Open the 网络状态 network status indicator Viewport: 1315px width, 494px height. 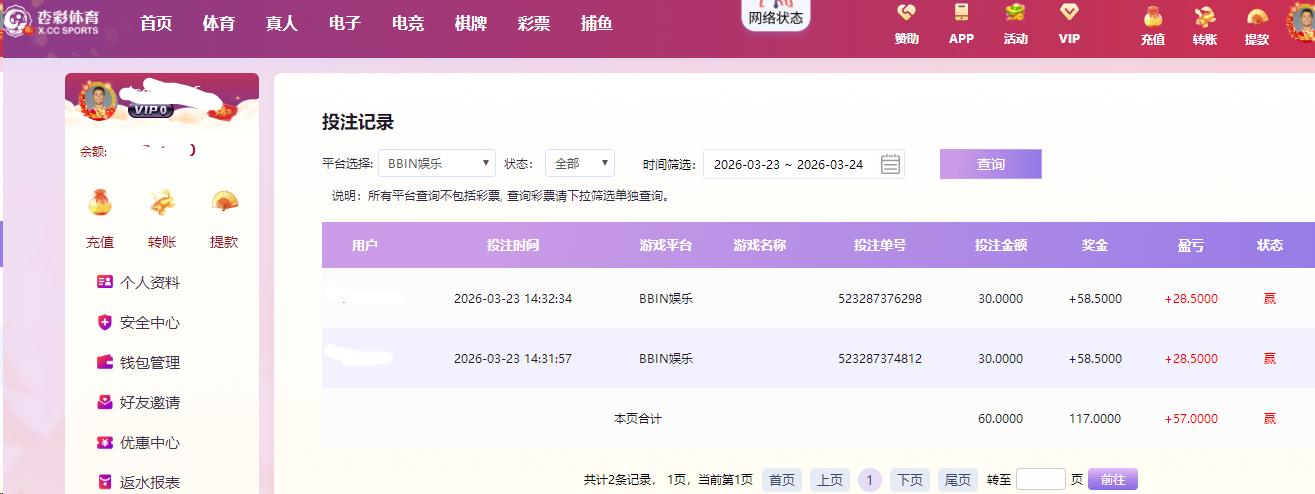point(776,14)
